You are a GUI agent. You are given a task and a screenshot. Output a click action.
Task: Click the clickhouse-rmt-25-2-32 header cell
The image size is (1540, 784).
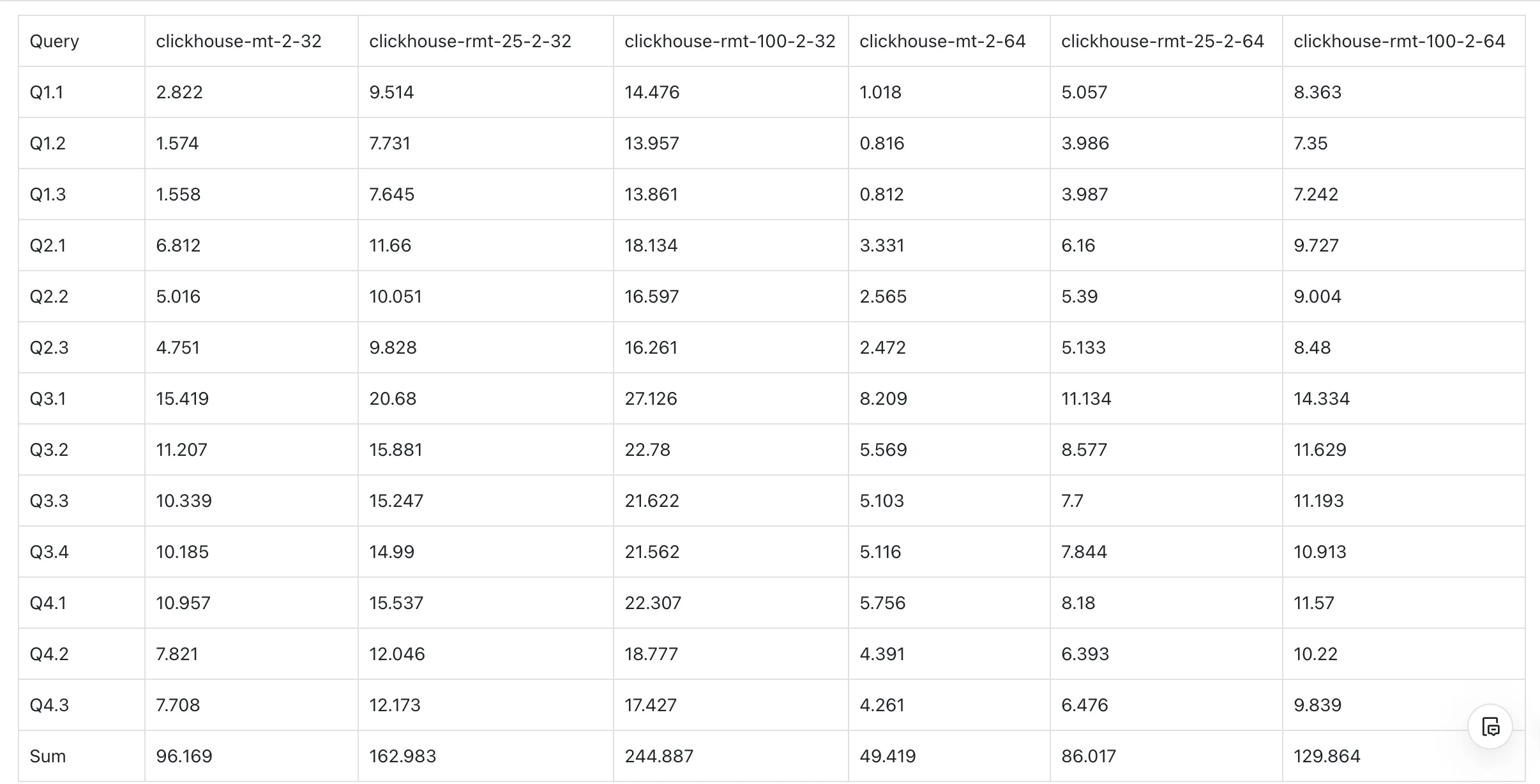click(470, 41)
